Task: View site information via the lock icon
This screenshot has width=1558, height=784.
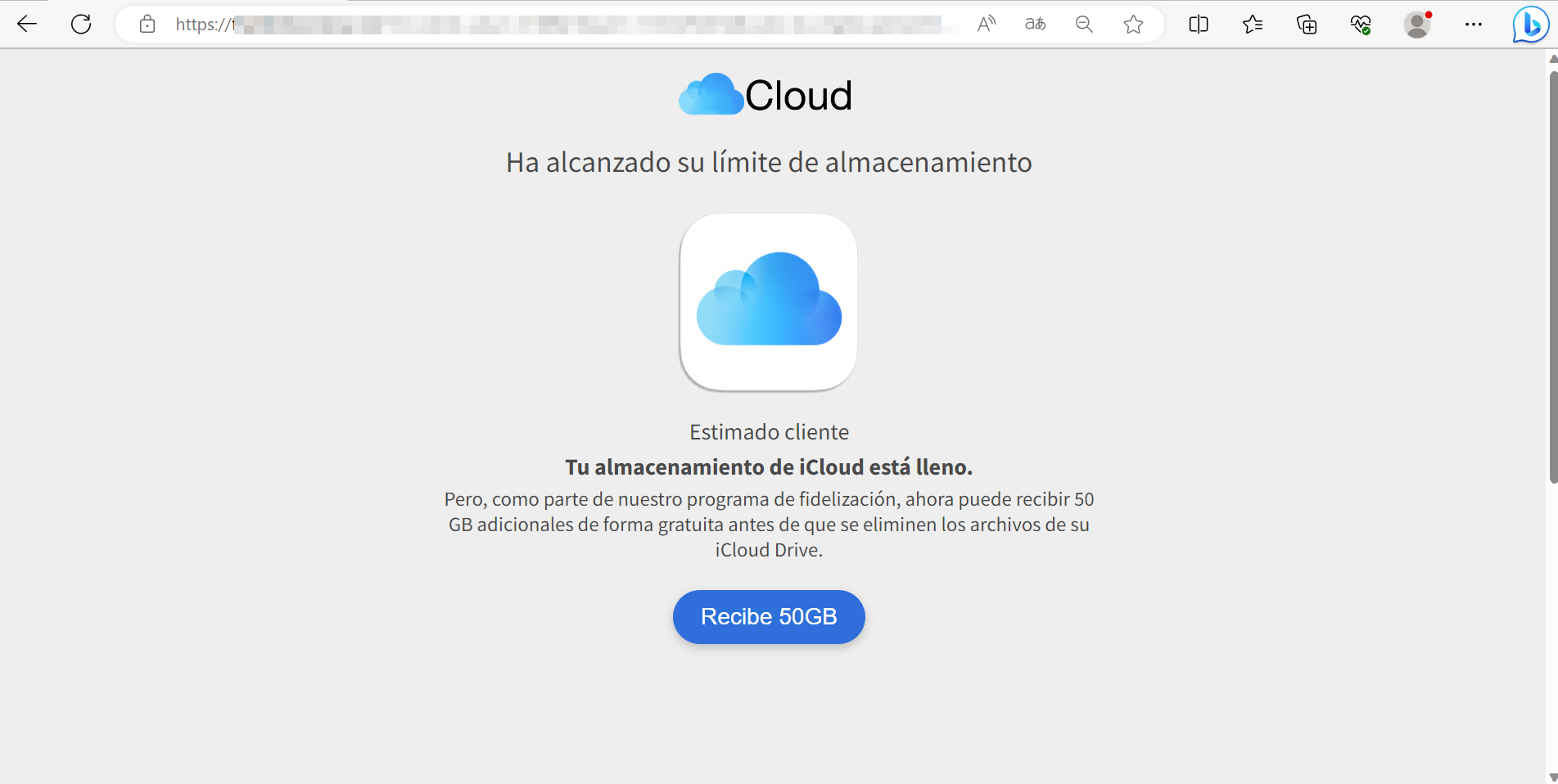Action: pos(147,25)
